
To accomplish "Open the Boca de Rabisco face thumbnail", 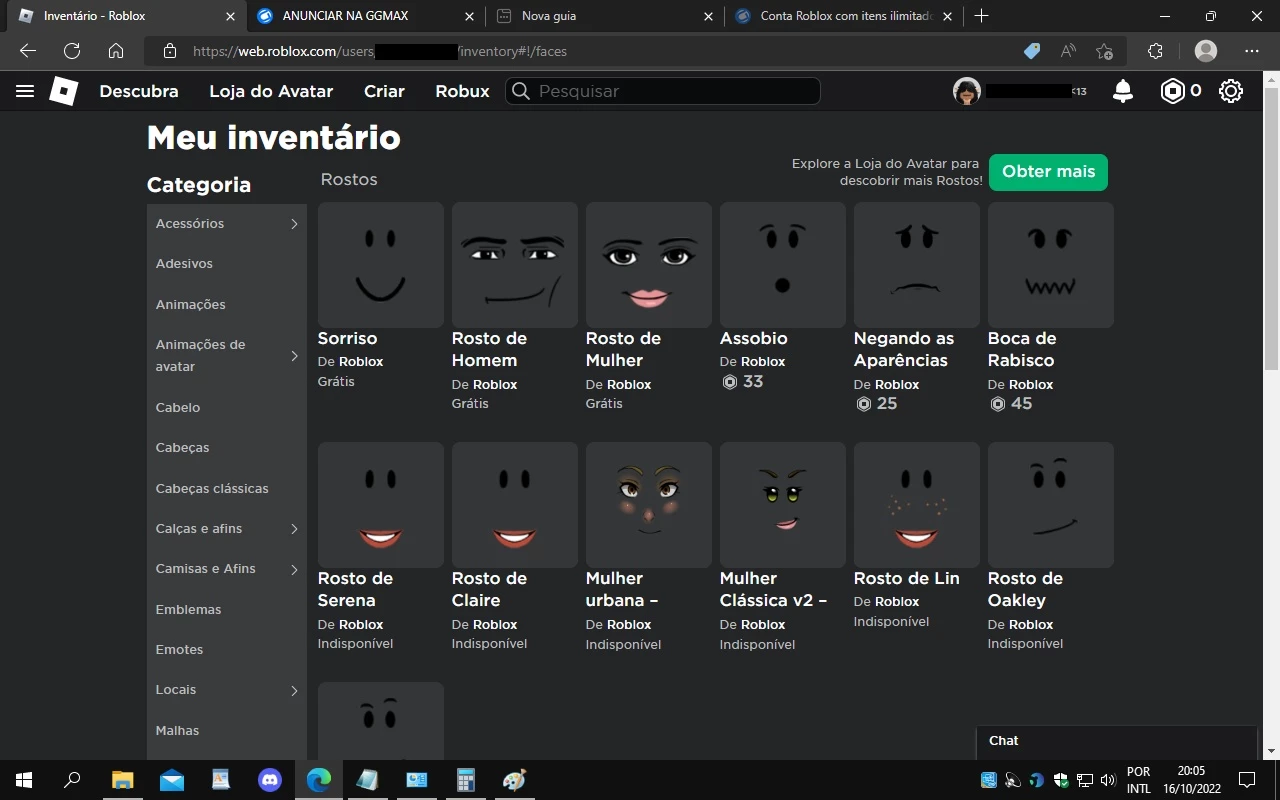I will (1051, 265).
